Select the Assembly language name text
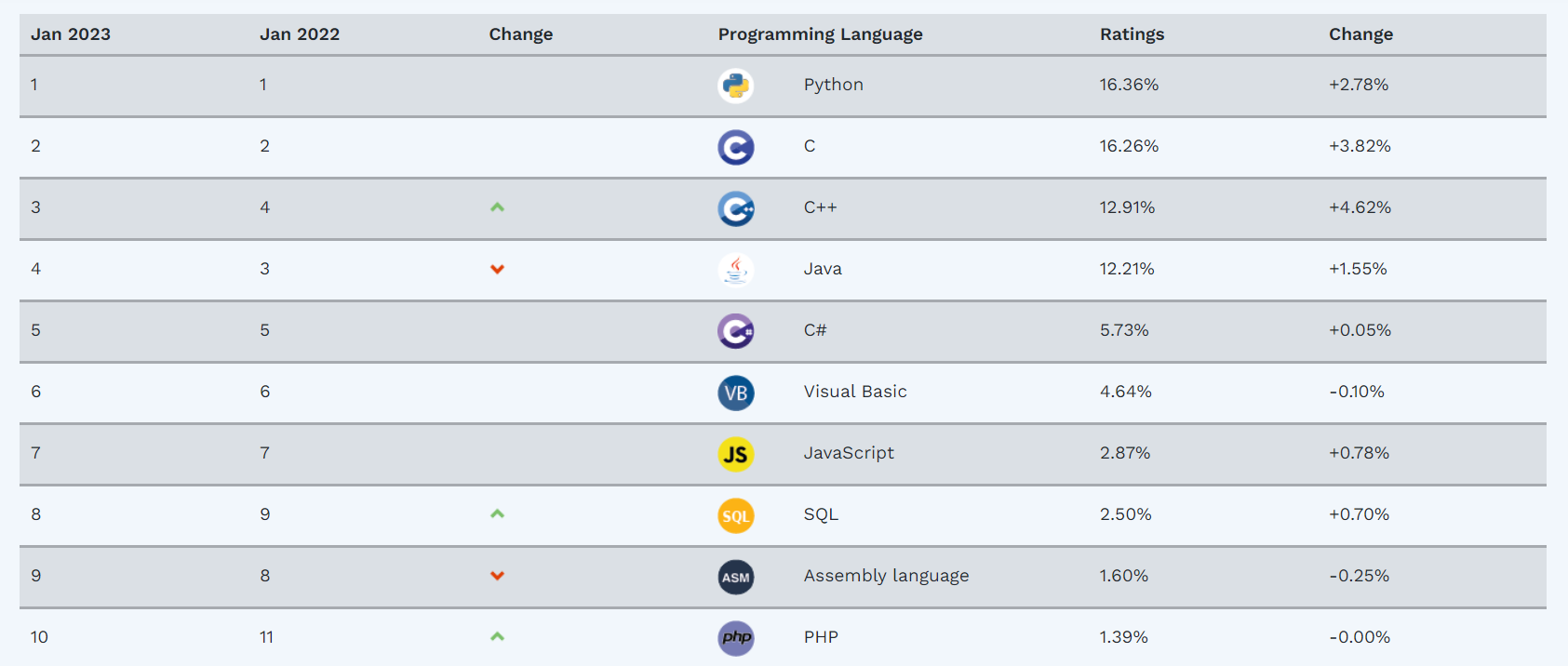The width and height of the screenshot is (1568, 666). click(x=886, y=576)
